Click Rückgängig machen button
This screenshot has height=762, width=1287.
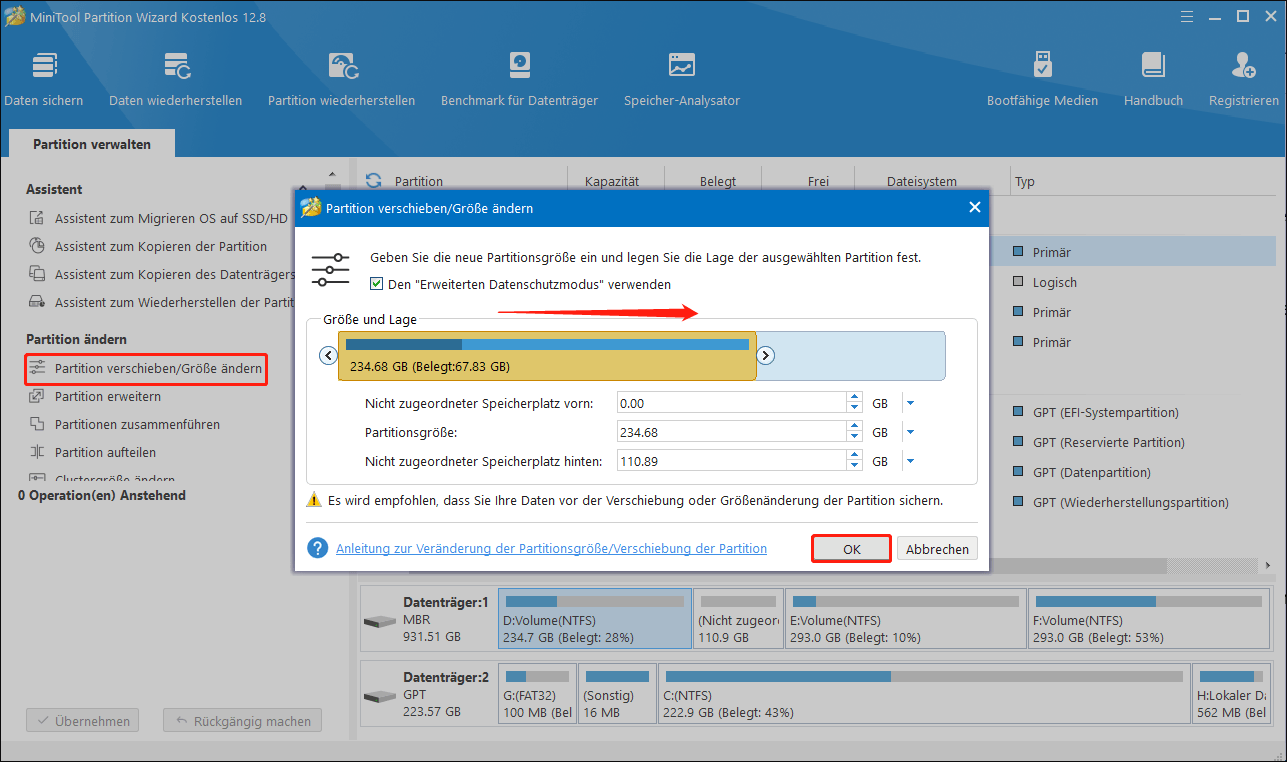click(243, 720)
